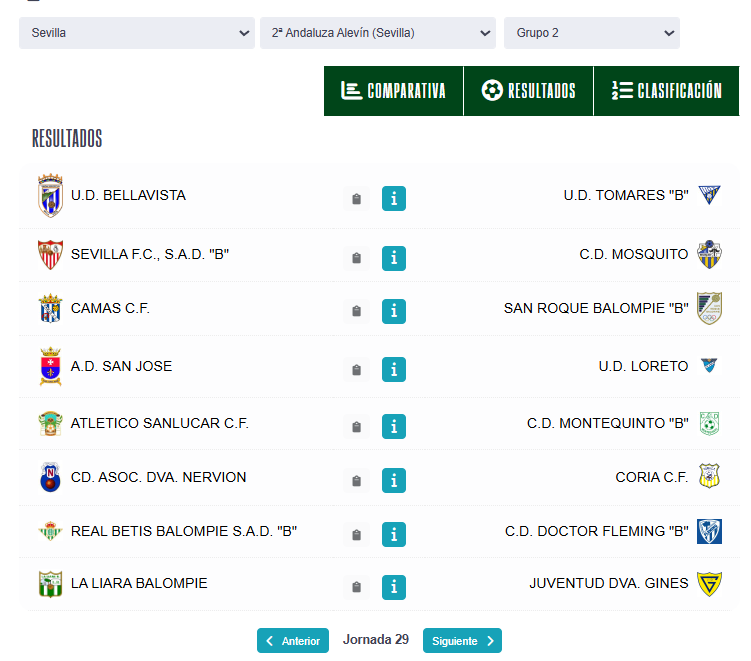The height and width of the screenshot is (661, 751).
Task: Open info icon for Real Betis B match
Action: click(394, 534)
